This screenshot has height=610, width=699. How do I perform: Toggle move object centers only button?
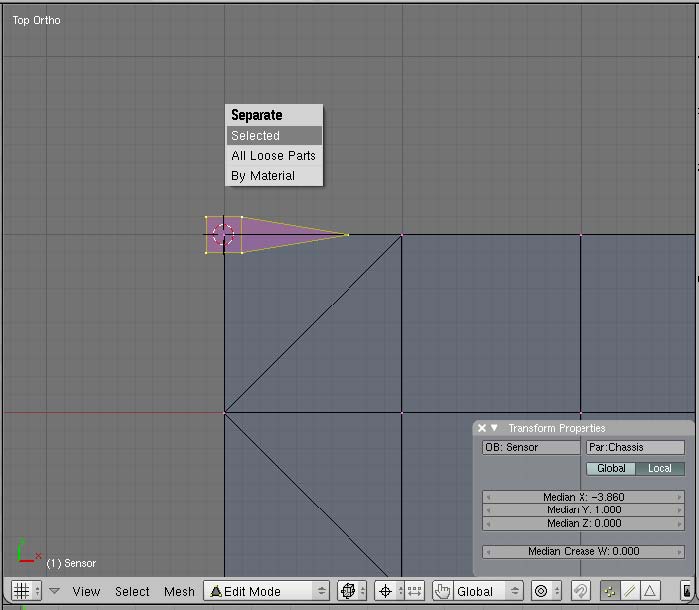(x=415, y=591)
